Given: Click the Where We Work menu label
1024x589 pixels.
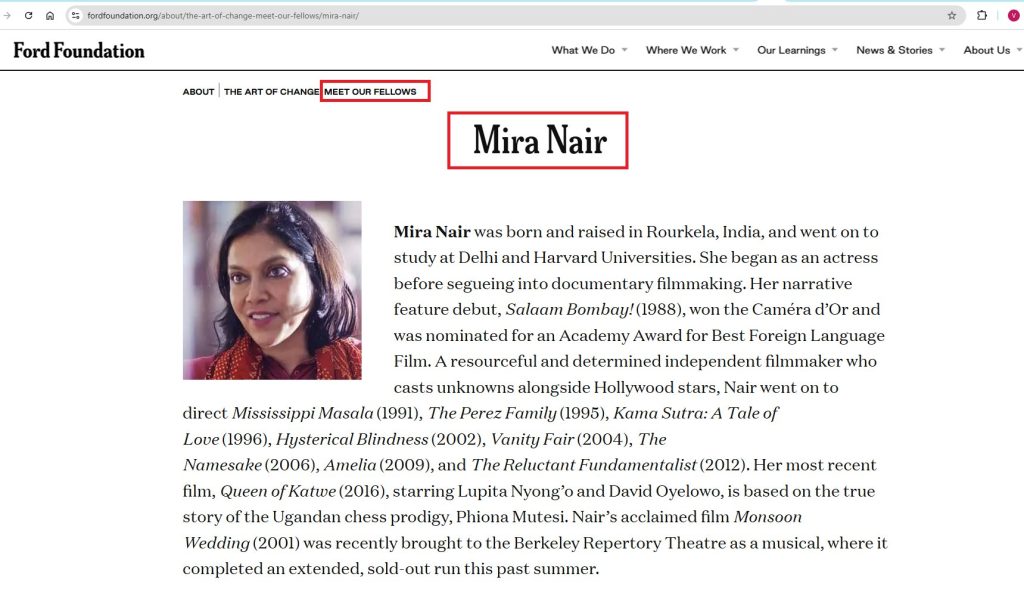Looking at the screenshot, I should 686,50.
